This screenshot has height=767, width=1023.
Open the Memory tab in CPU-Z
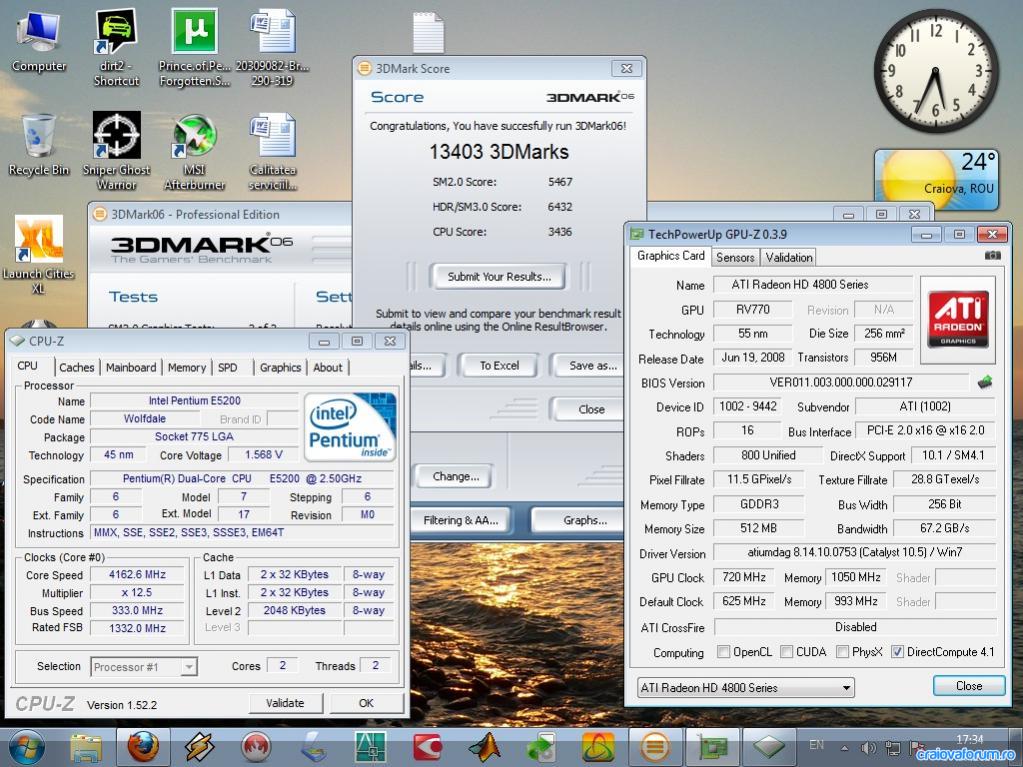187,367
